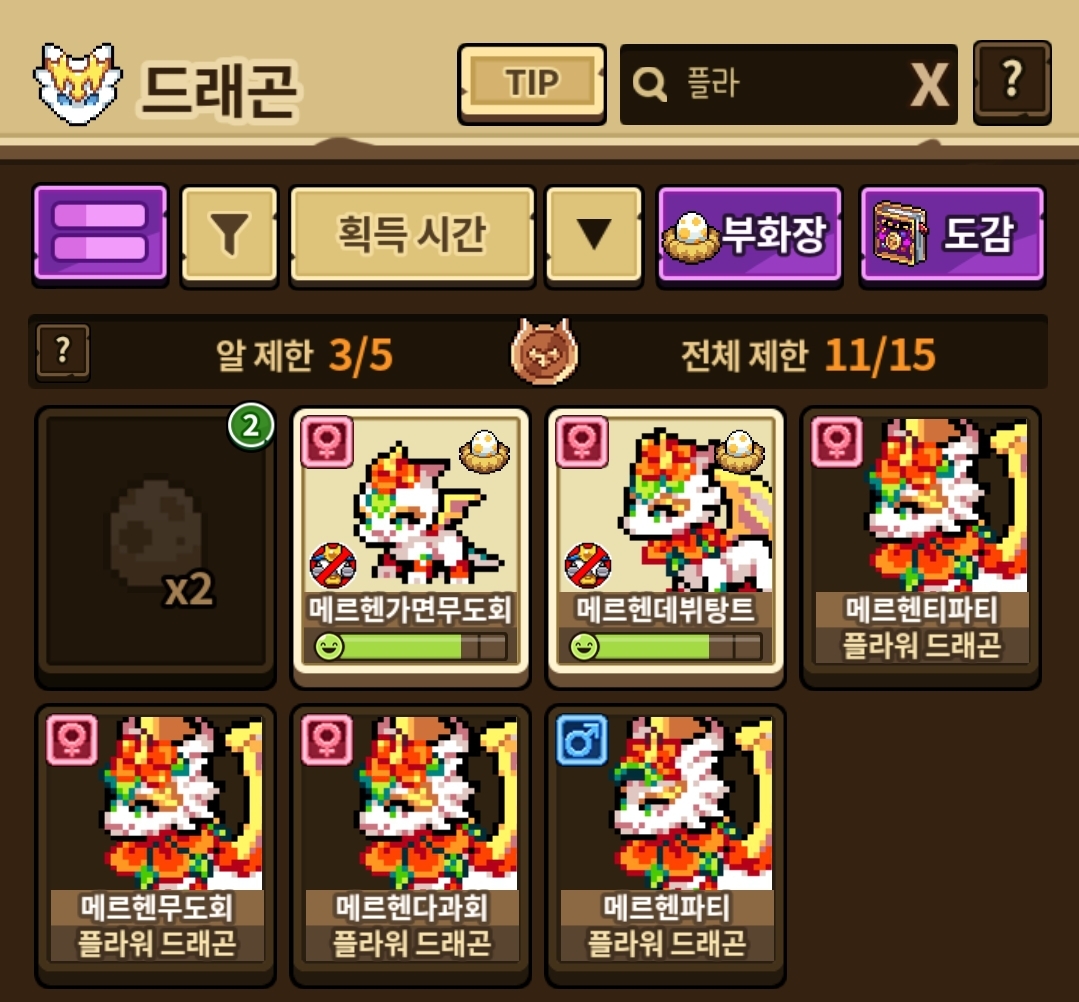Image resolution: width=1079 pixels, height=1002 pixels.
Task: Tap the female gender icon on 메르헨티파티
Action: pos(837,441)
